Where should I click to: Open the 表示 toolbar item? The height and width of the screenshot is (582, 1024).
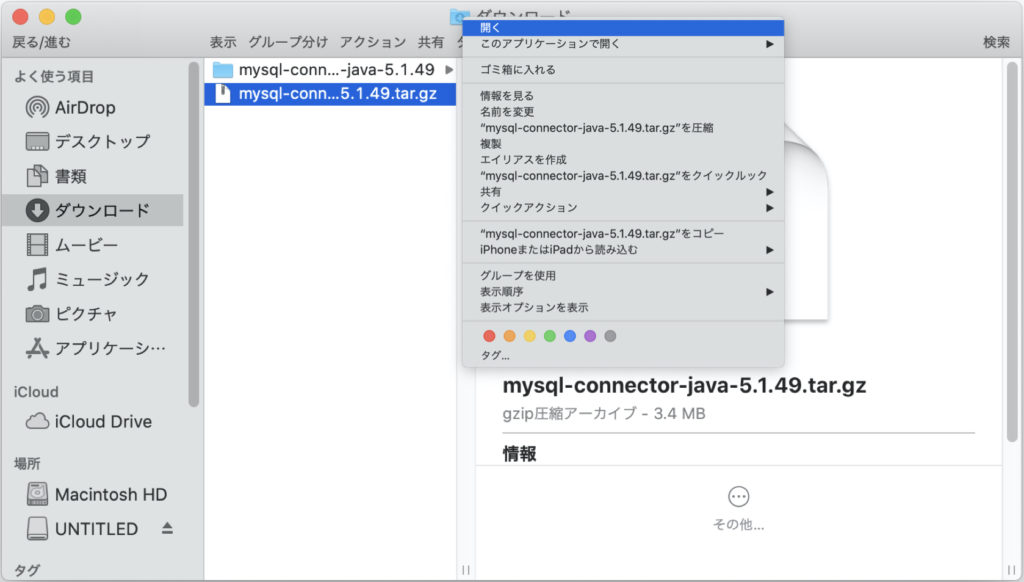click(223, 42)
